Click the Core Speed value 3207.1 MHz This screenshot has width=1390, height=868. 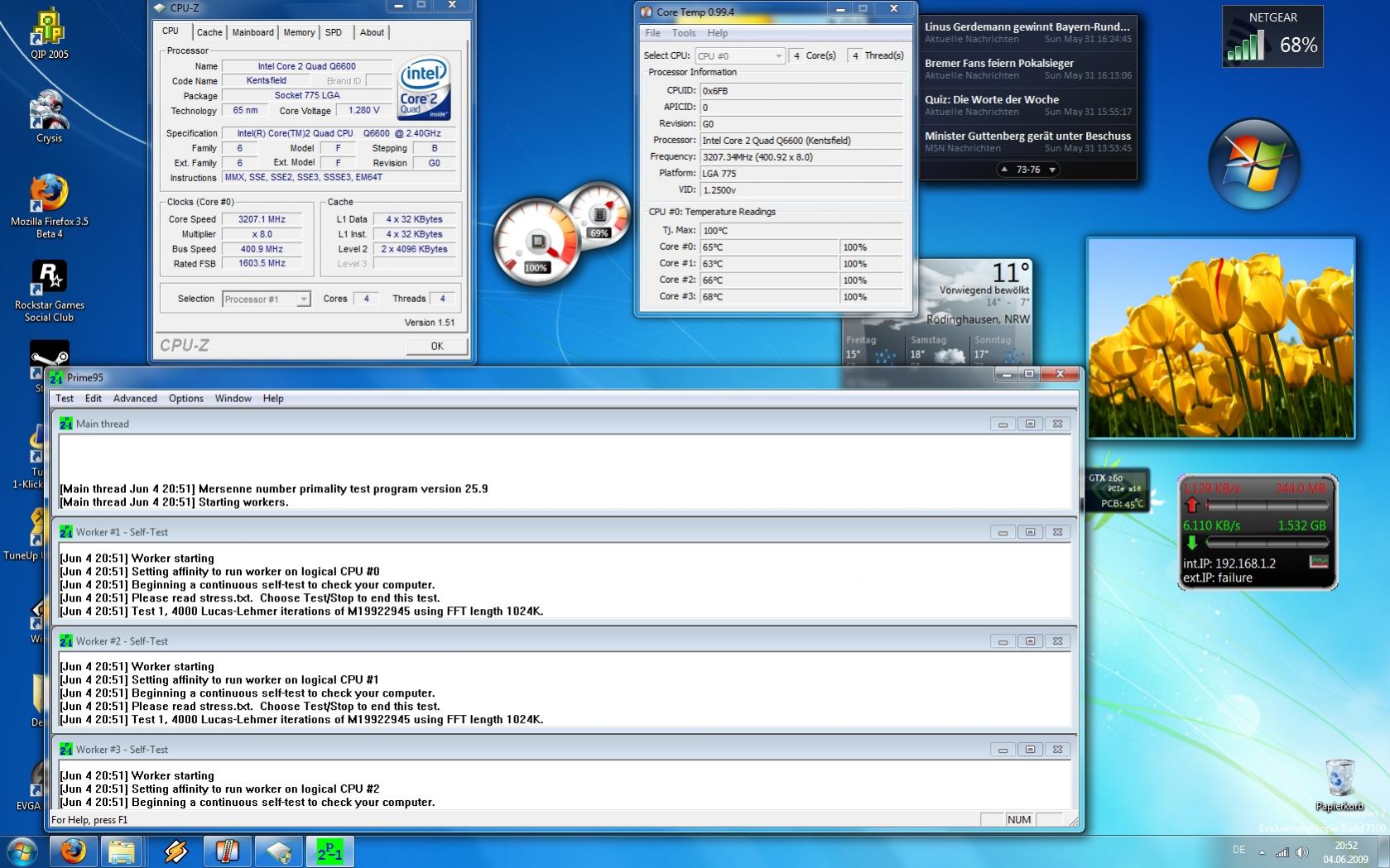(262, 219)
